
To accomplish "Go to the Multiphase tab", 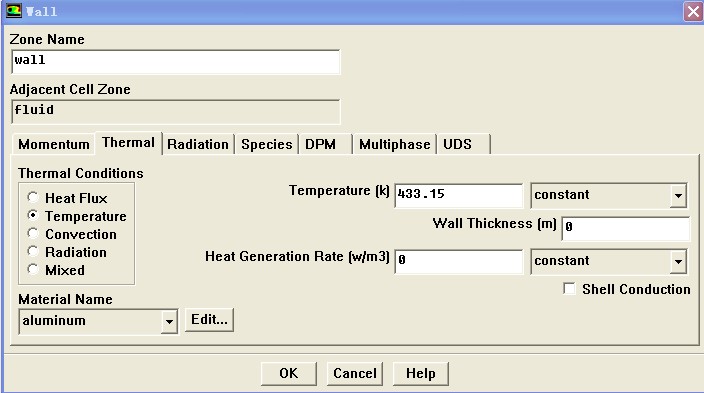I will point(395,145).
